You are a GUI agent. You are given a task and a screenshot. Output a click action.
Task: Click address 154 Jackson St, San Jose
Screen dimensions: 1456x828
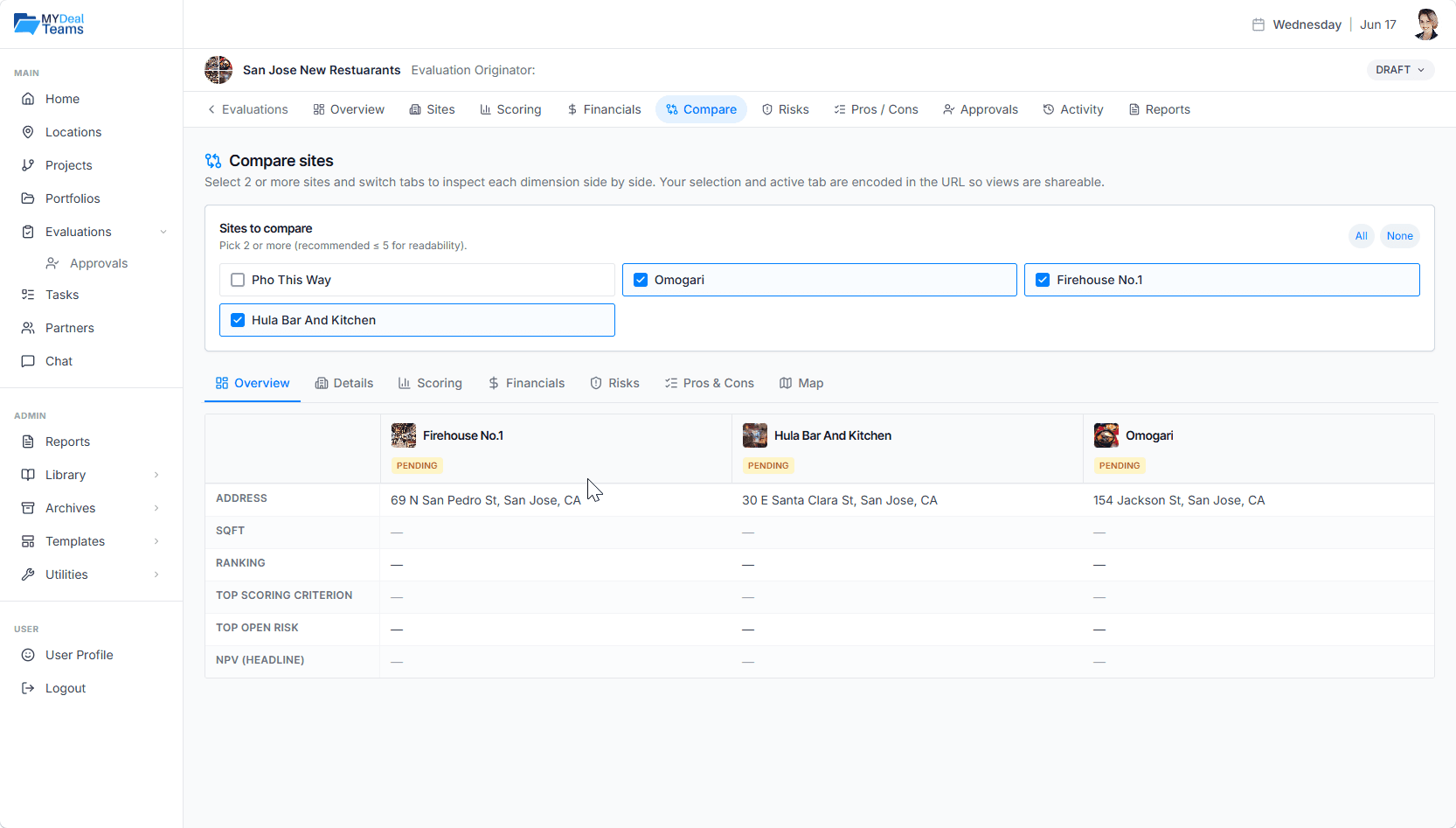1179,500
